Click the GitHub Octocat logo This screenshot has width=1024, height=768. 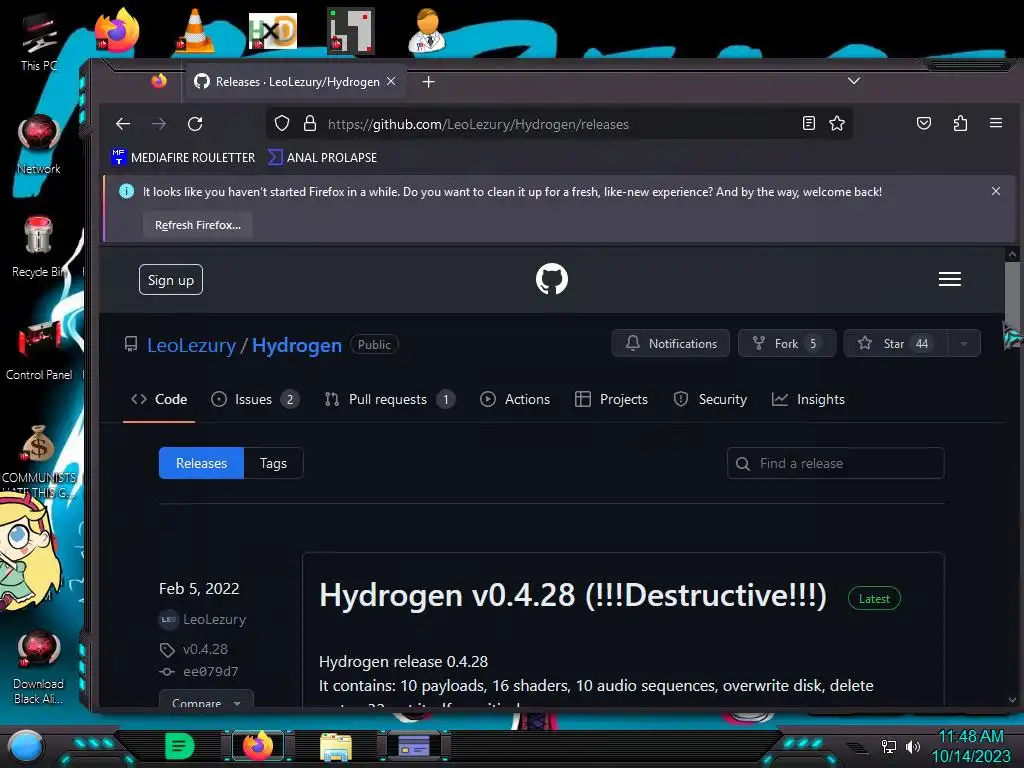pyautogui.click(x=552, y=280)
